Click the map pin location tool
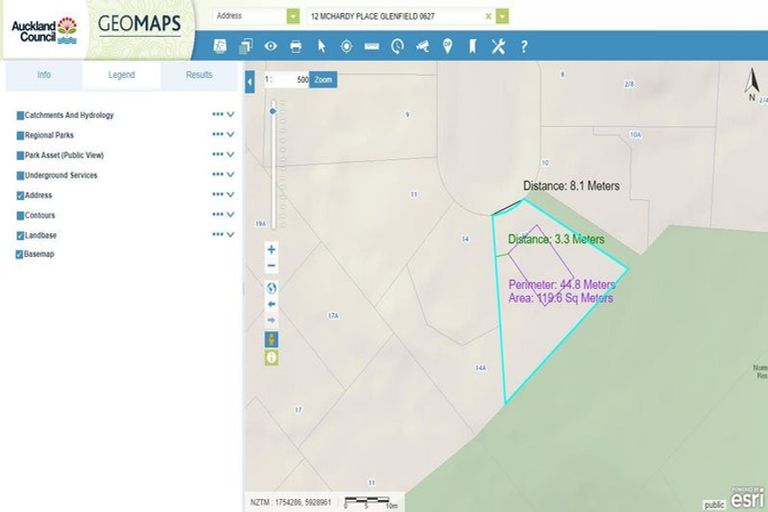This screenshot has width=768, height=512. tap(447, 46)
